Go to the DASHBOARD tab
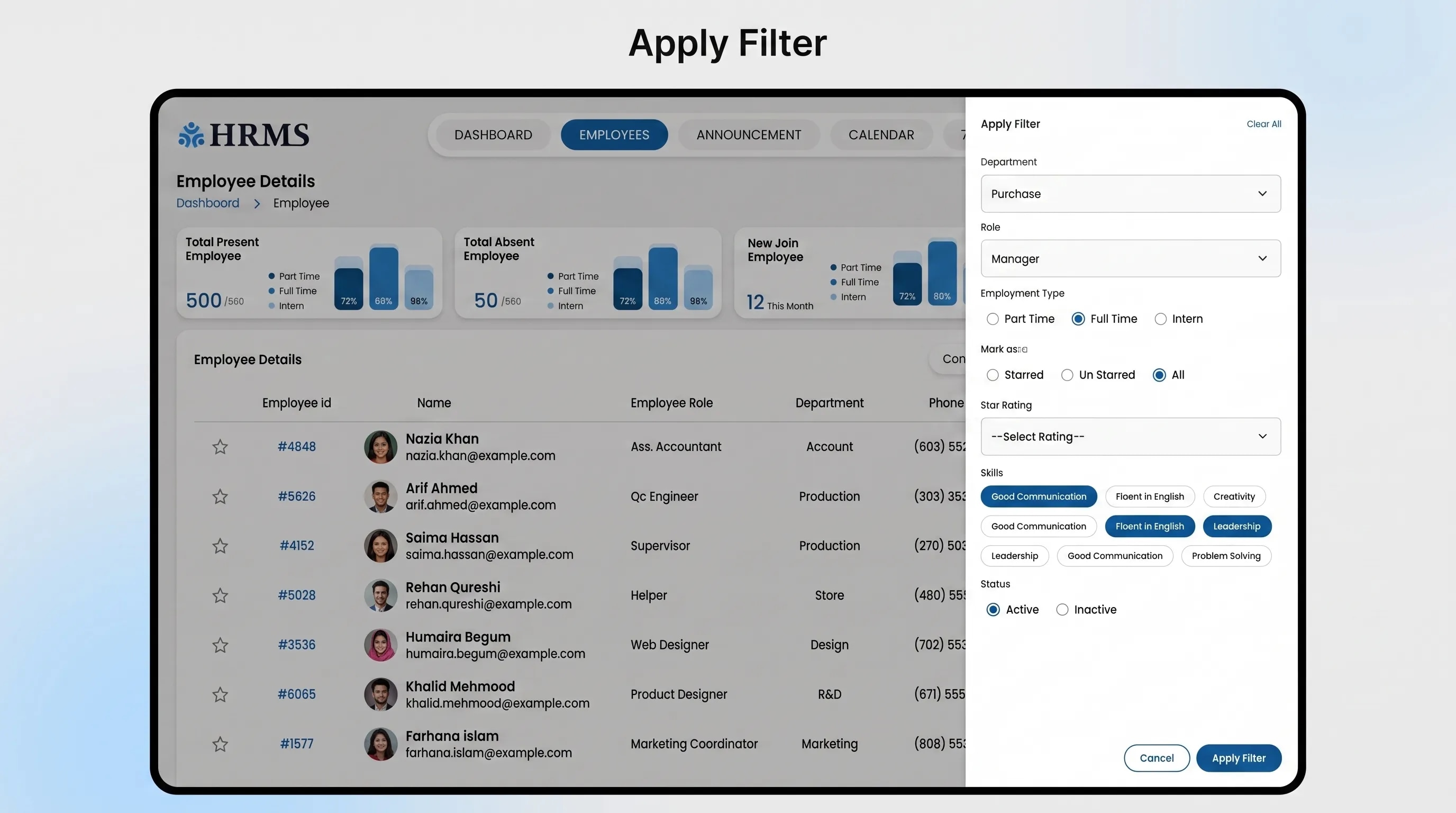This screenshot has width=1456, height=813. pyautogui.click(x=493, y=134)
